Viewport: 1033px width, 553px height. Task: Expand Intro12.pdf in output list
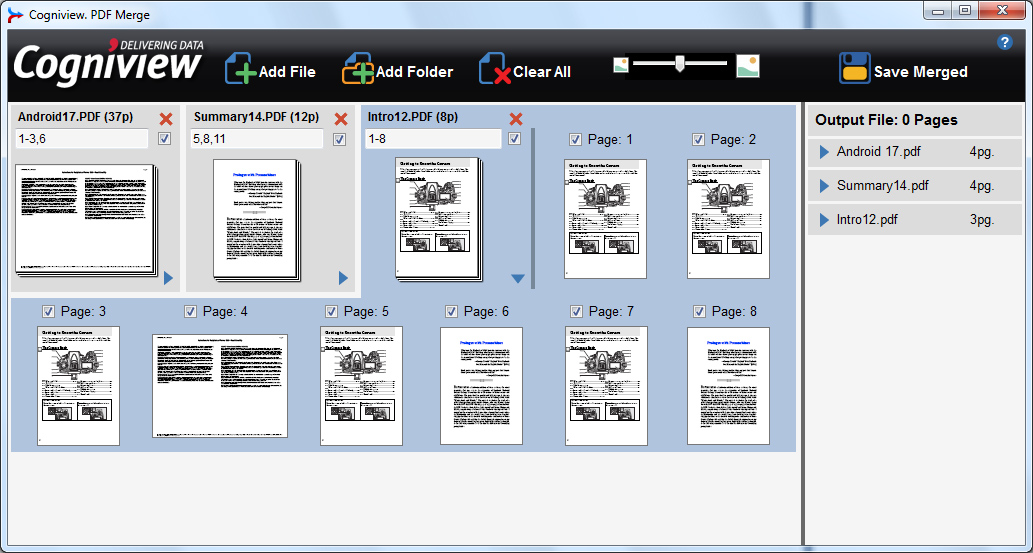[x=824, y=220]
